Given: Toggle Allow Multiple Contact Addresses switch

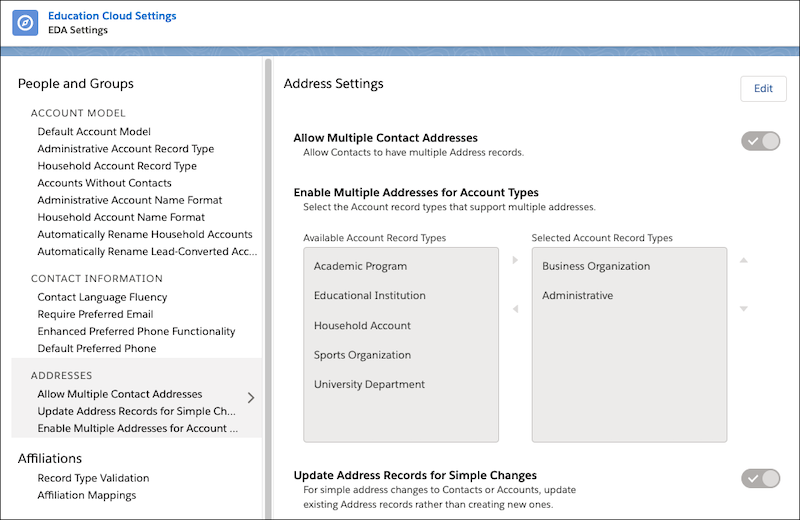Looking at the screenshot, I should (761, 141).
